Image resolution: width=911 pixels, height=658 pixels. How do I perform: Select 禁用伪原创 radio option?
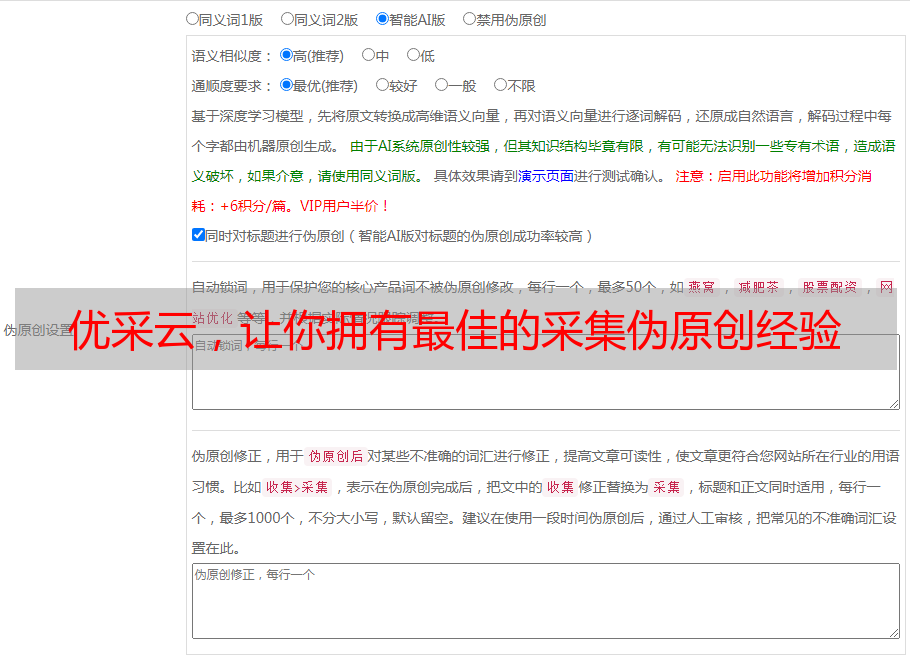(469, 19)
